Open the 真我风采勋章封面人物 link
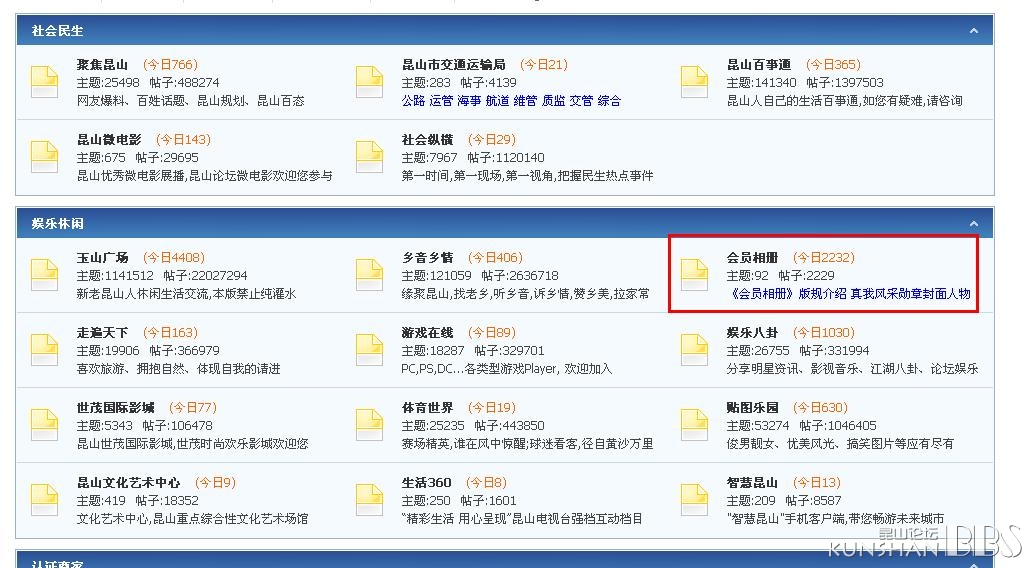 click(x=910, y=294)
